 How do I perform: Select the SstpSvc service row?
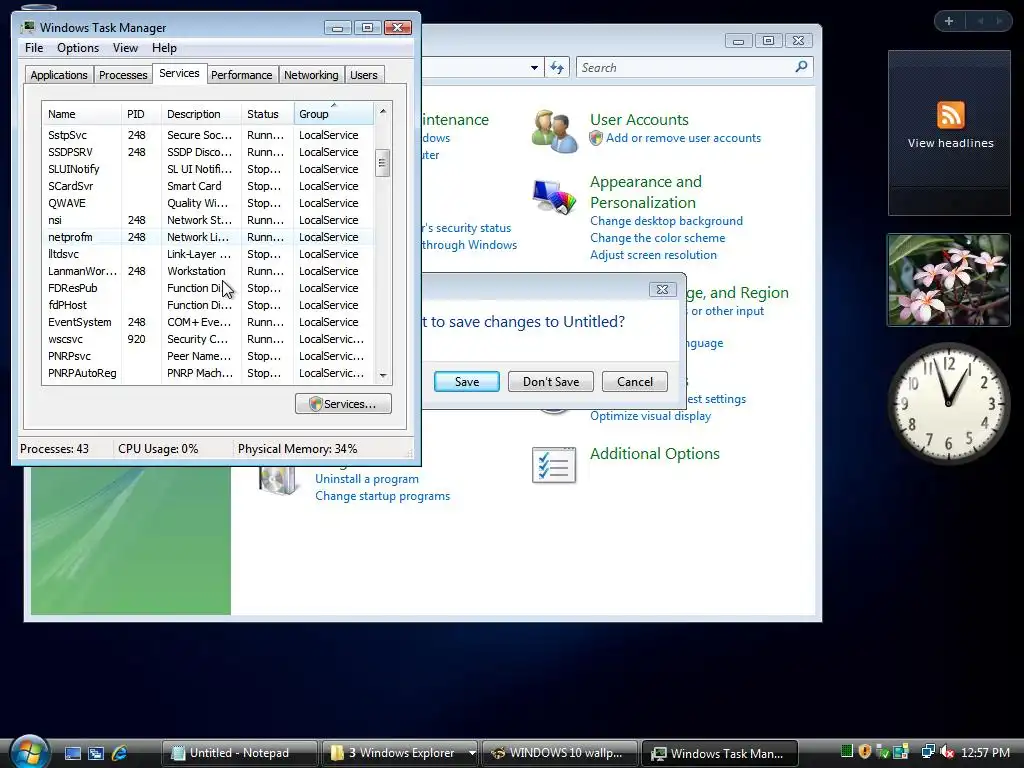pos(208,135)
